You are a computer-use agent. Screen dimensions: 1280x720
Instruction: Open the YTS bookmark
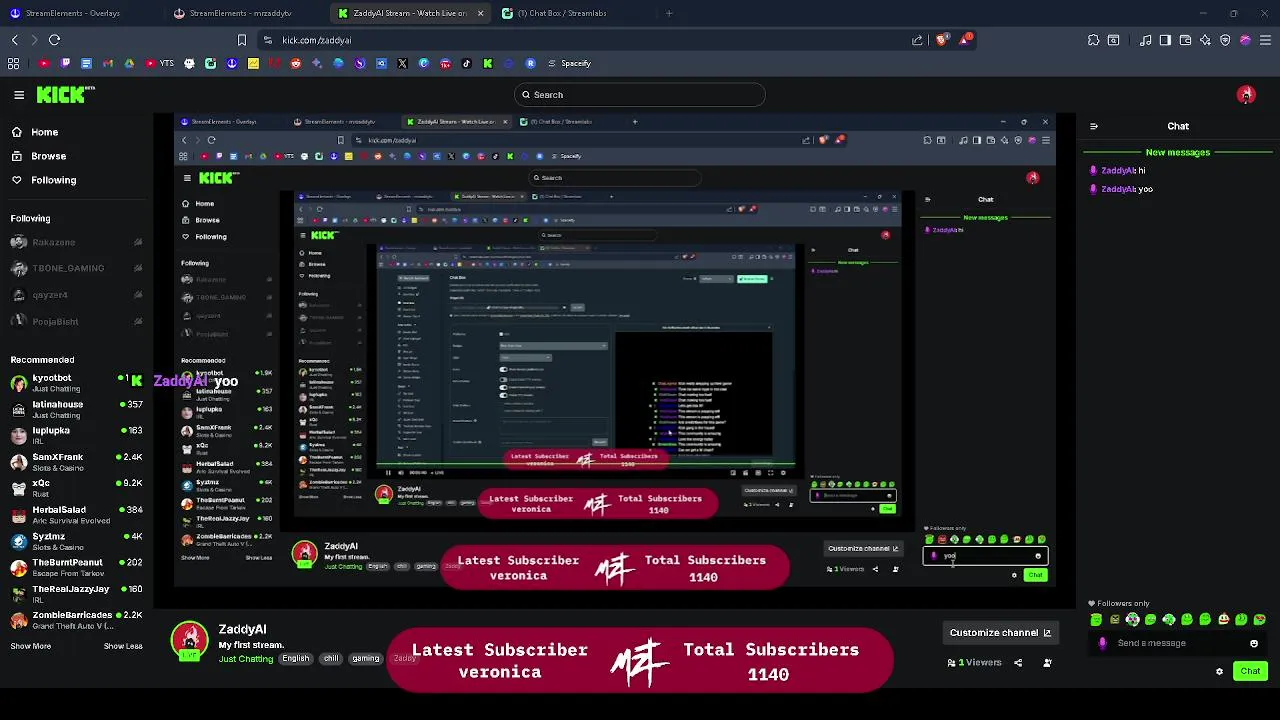(158, 63)
